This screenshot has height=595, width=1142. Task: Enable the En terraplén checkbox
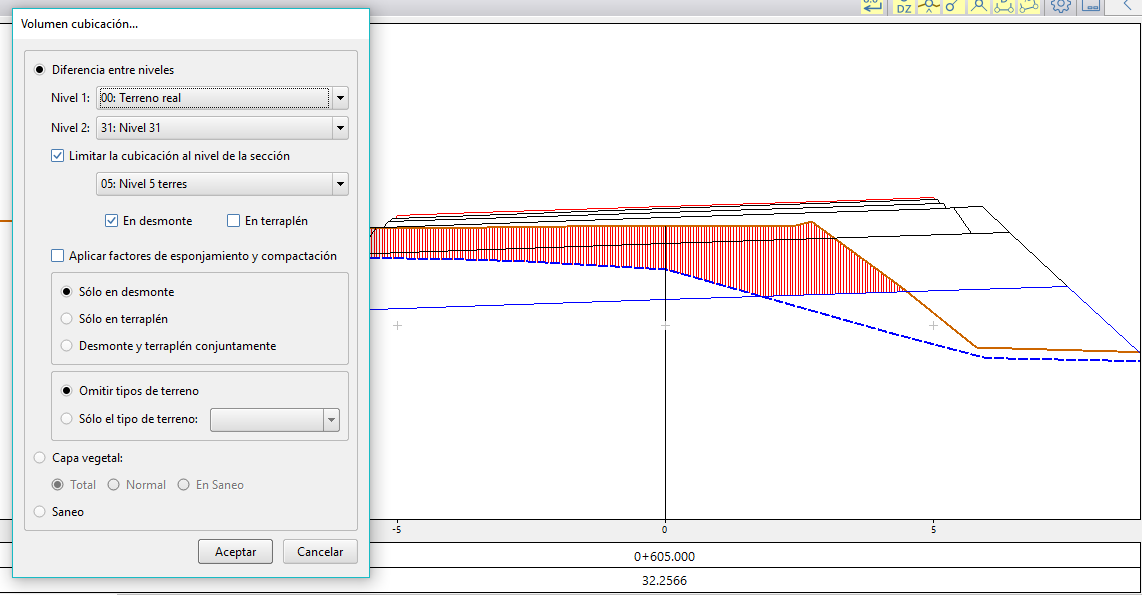[234, 221]
